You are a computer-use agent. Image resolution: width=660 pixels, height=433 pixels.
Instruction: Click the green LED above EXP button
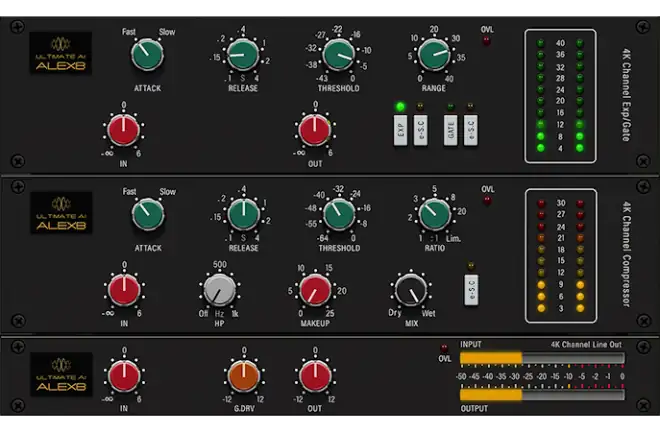click(400, 107)
